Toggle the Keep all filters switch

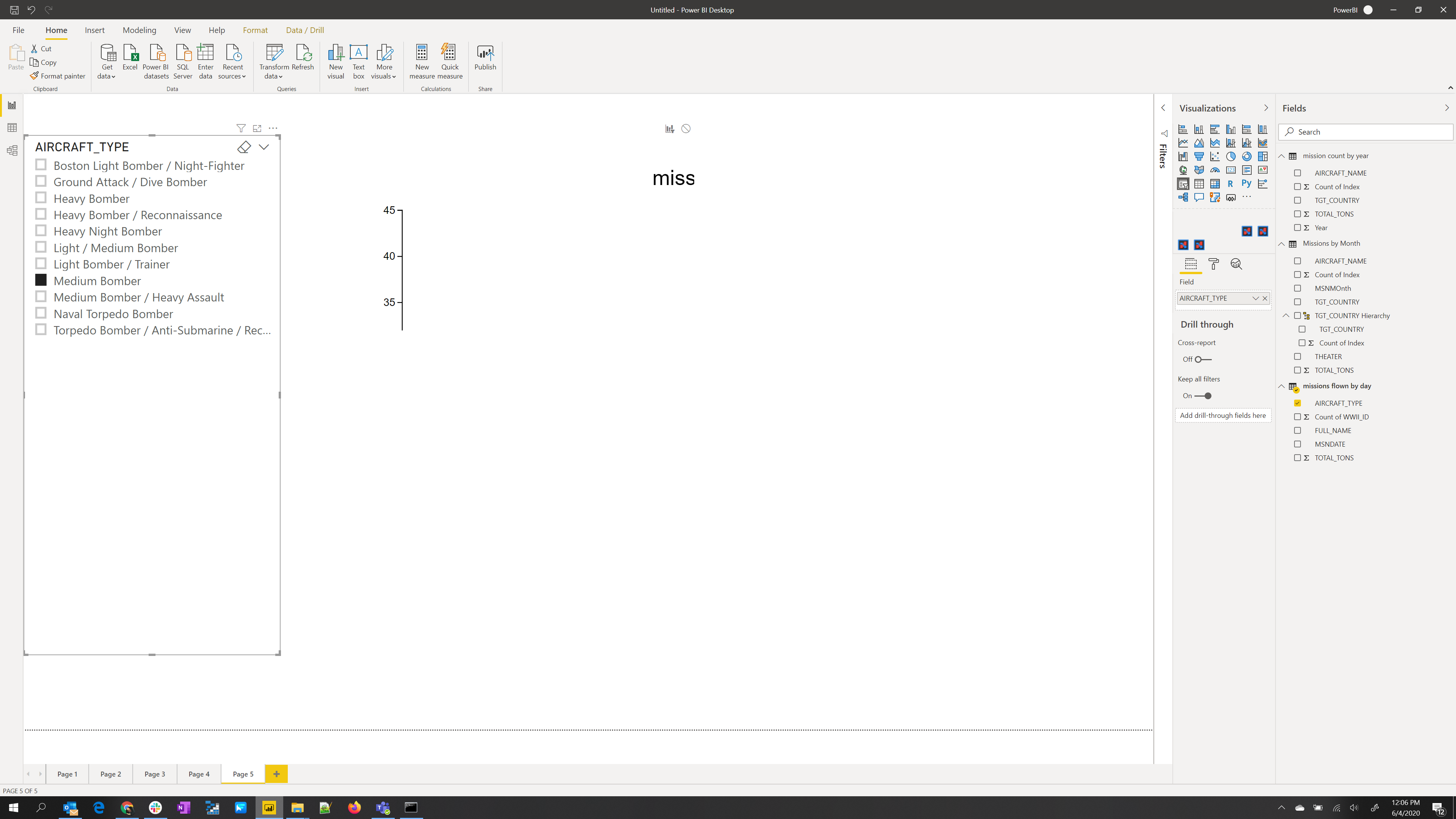click(x=1203, y=396)
